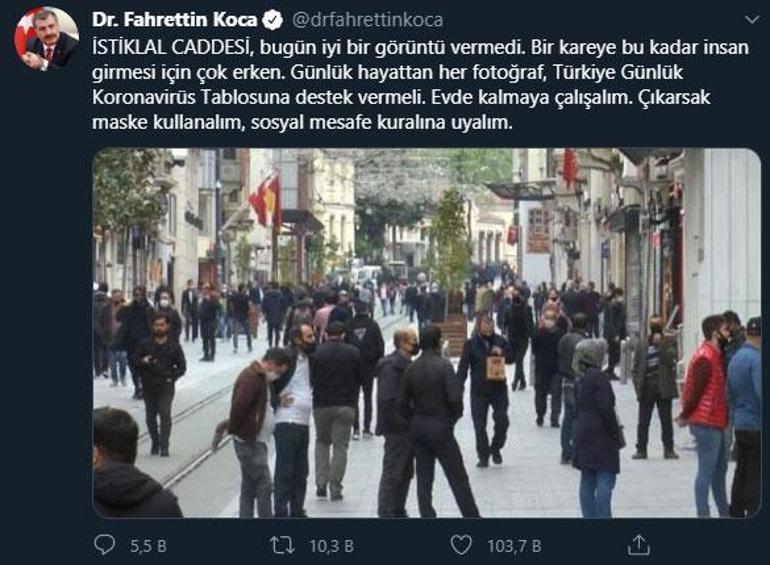770x565 pixels.
Task: Retweet using the retweet arrows icon
Action: click(x=282, y=545)
